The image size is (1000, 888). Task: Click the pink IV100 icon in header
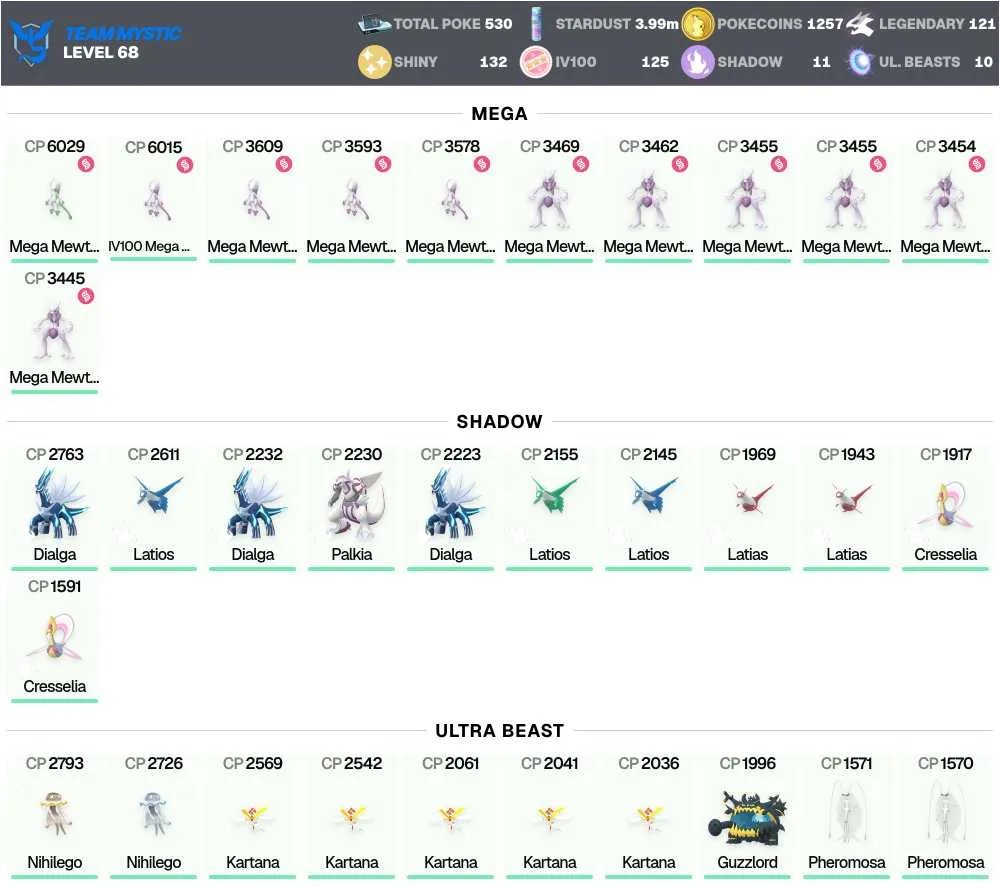click(536, 62)
